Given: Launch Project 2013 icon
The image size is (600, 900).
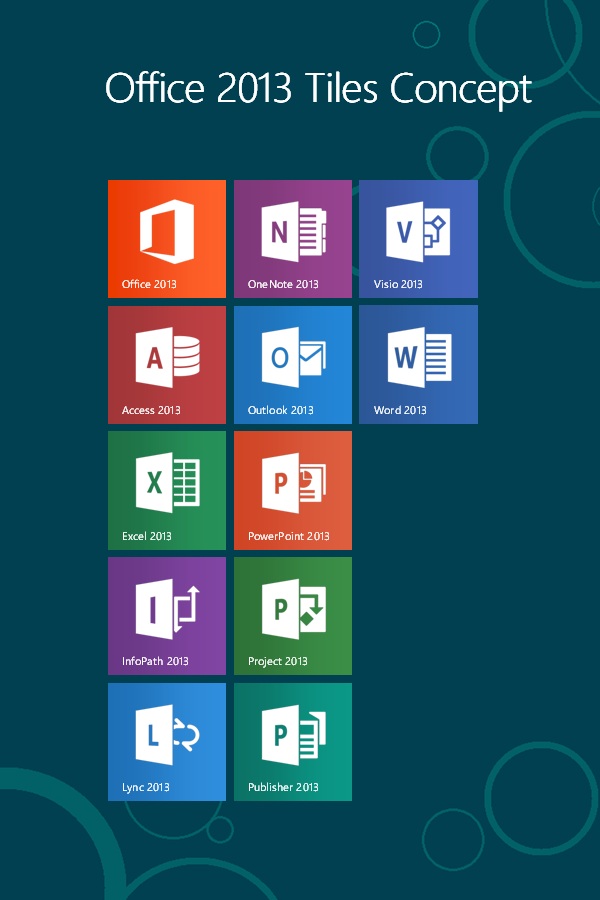Looking at the screenshot, I should point(293,608).
